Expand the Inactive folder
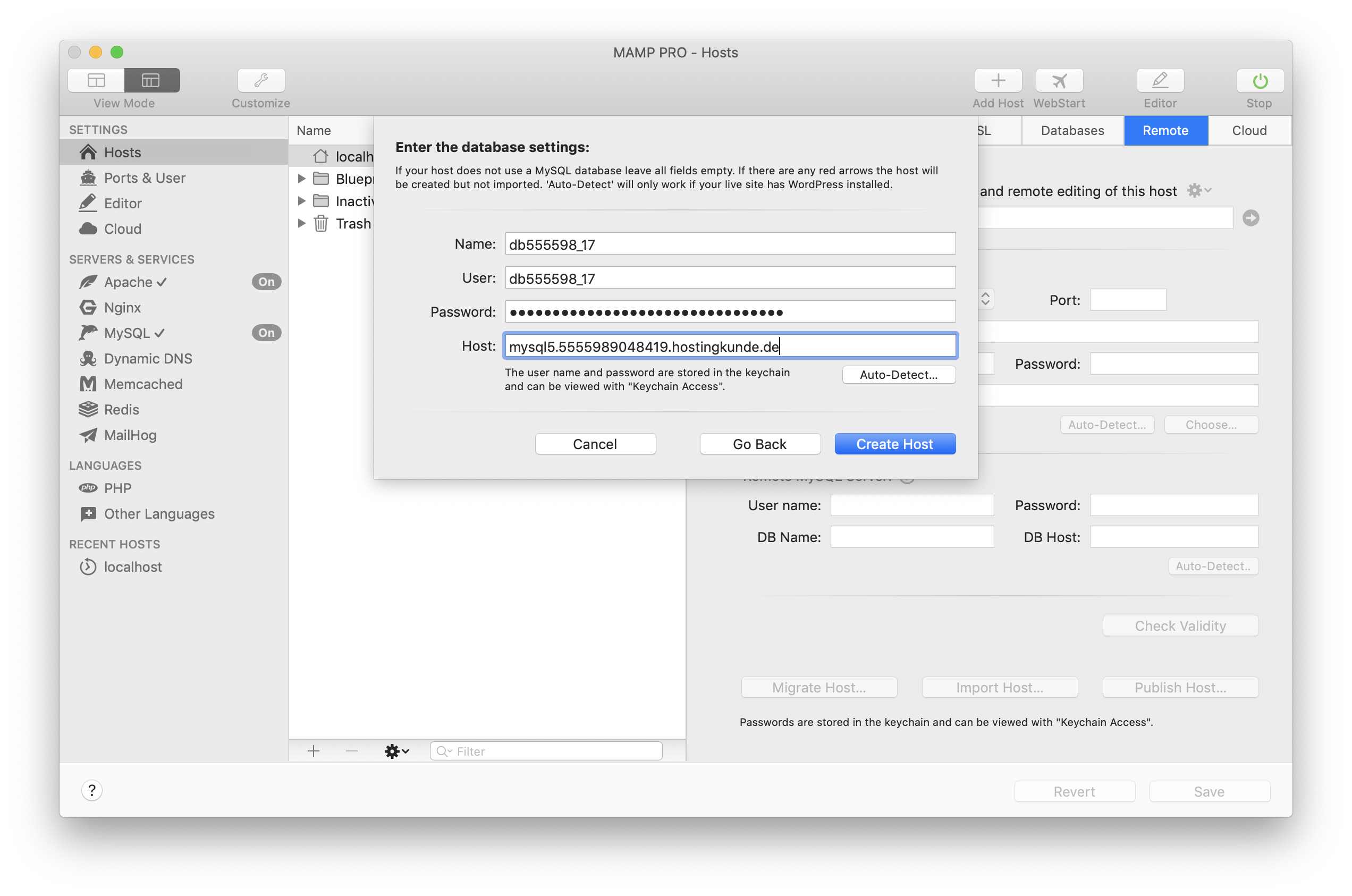 [x=302, y=201]
